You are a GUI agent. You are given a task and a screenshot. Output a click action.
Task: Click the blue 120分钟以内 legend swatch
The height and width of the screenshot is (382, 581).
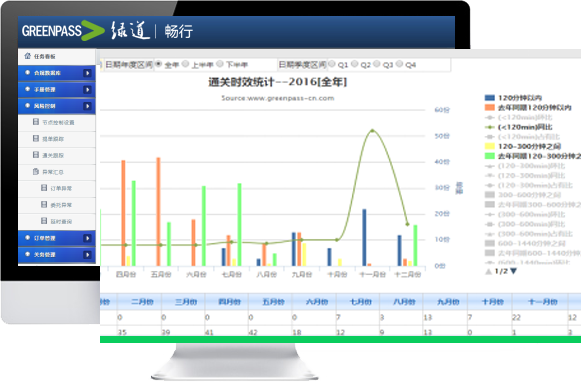(x=489, y=98)
